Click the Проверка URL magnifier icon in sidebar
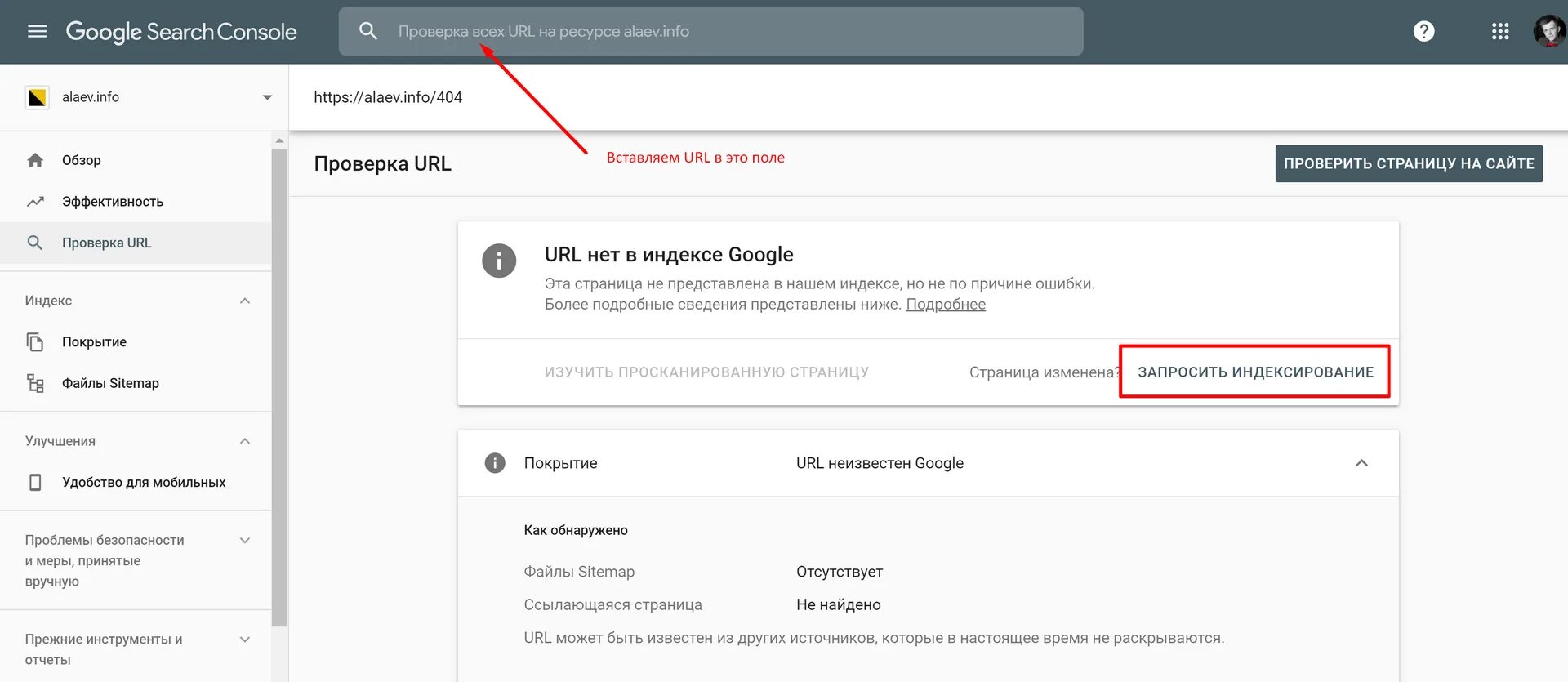The height and width of the screenshot is (682, 1568). tap(35, 243)
